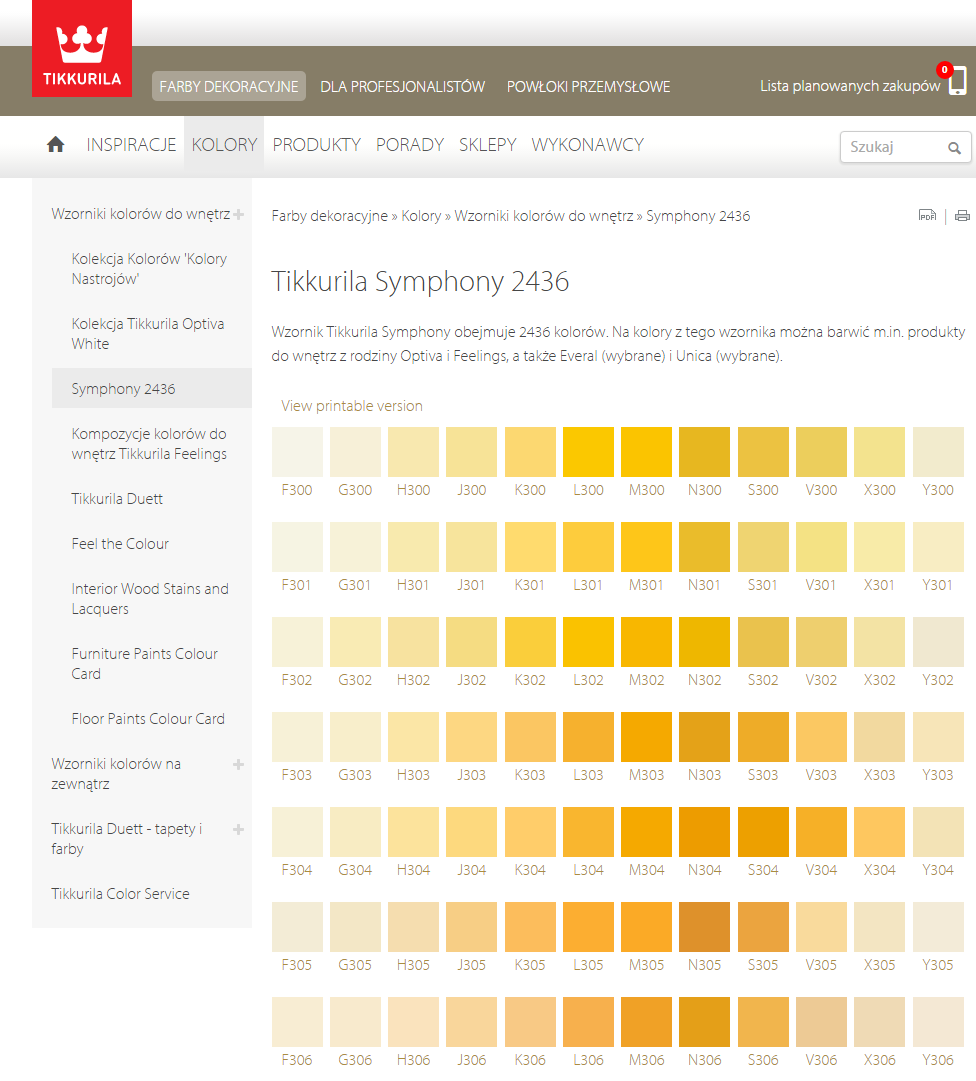
Task: Open 'Floor Paints Colour Card' link
Action: point(148,719)
